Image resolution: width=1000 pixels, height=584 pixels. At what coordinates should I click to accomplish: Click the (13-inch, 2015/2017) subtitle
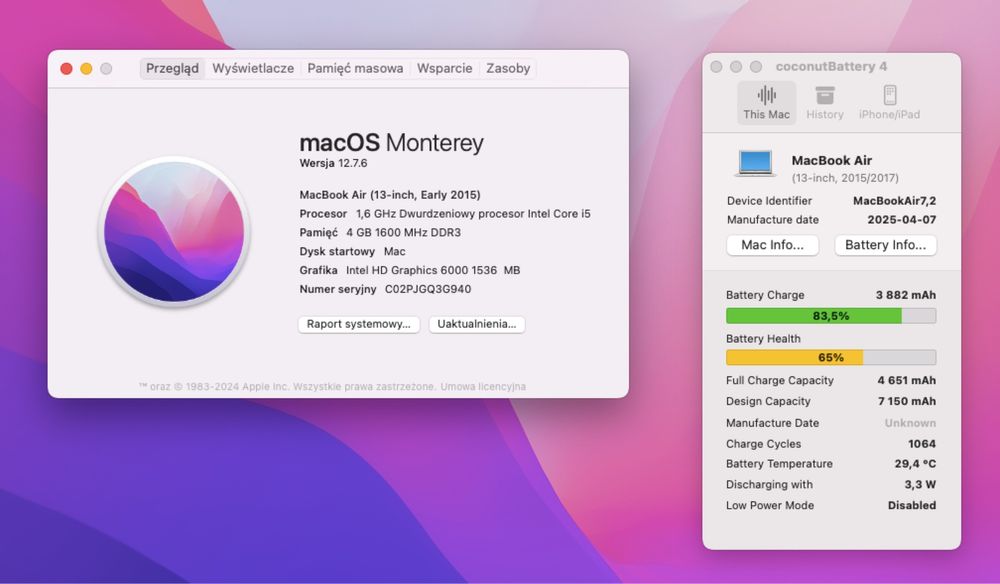[x=845, y=178]
